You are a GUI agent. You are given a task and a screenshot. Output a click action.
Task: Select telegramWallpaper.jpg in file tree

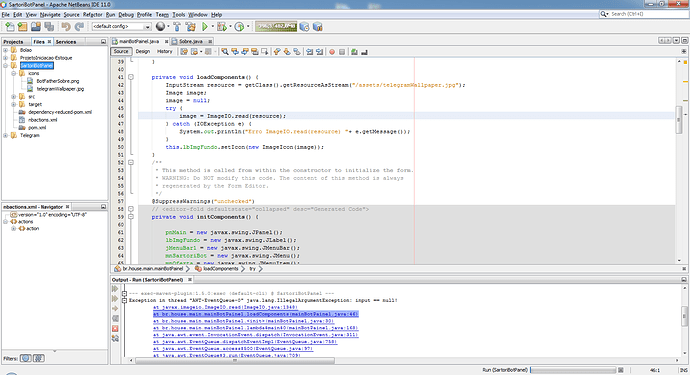tap(60, 89)
